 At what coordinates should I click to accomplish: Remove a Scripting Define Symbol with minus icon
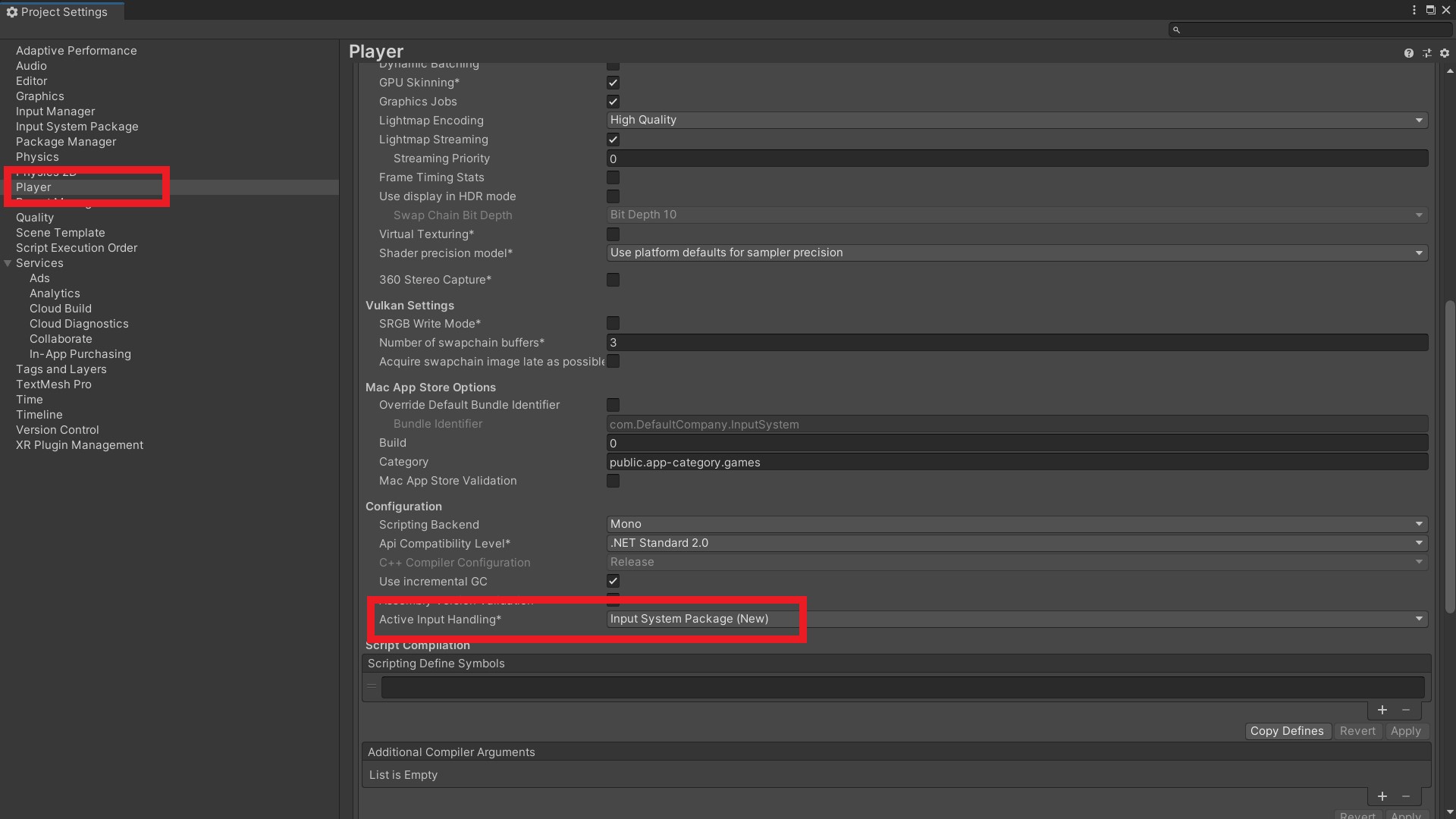pos(1407,711)
